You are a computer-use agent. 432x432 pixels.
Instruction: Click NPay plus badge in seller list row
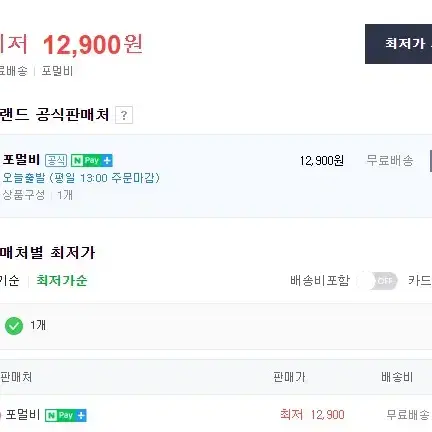(66, 415)
